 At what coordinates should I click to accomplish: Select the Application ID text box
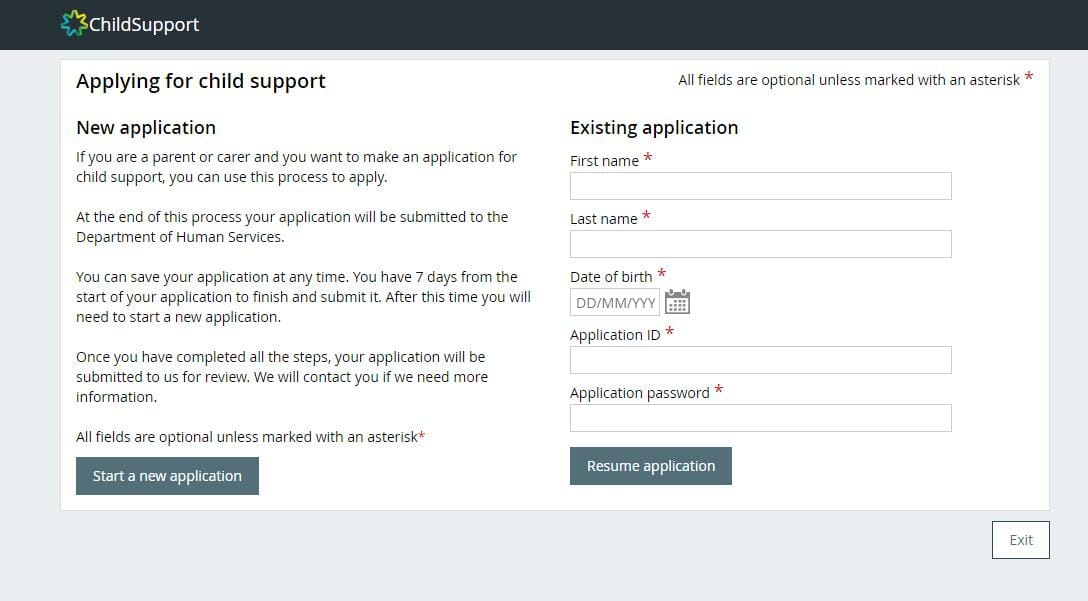[760, 360]
